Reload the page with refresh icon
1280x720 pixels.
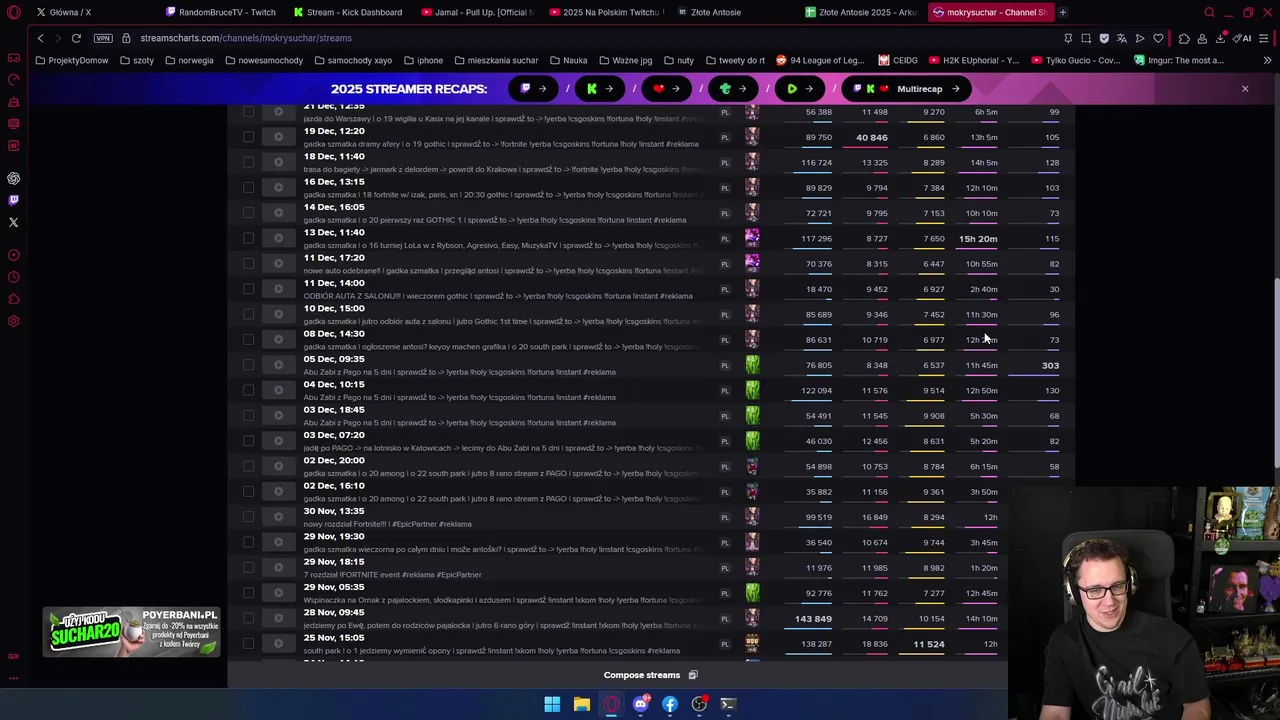click(x=76, y=38)
